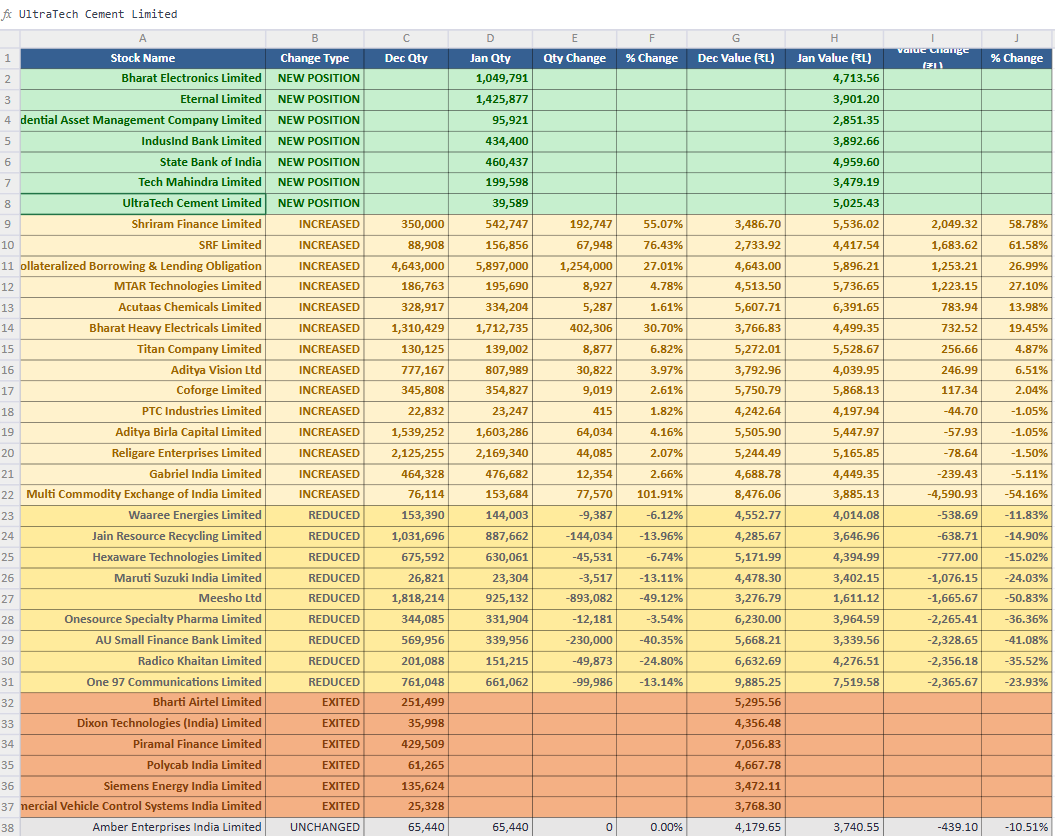Click the 1.61% change cell for Acutaas
Image resolution: width=1055 pixels, height=836 pixels.
pyautogui.click(x=651, y=307)
